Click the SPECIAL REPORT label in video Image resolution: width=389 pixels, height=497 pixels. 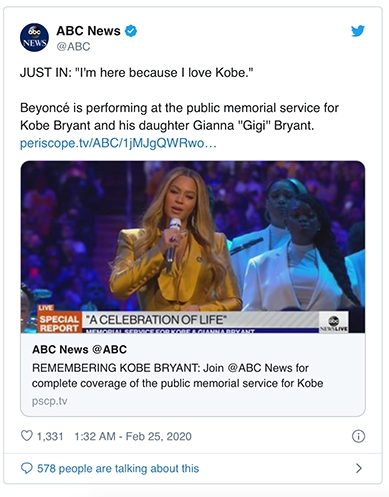click(59, 323)
